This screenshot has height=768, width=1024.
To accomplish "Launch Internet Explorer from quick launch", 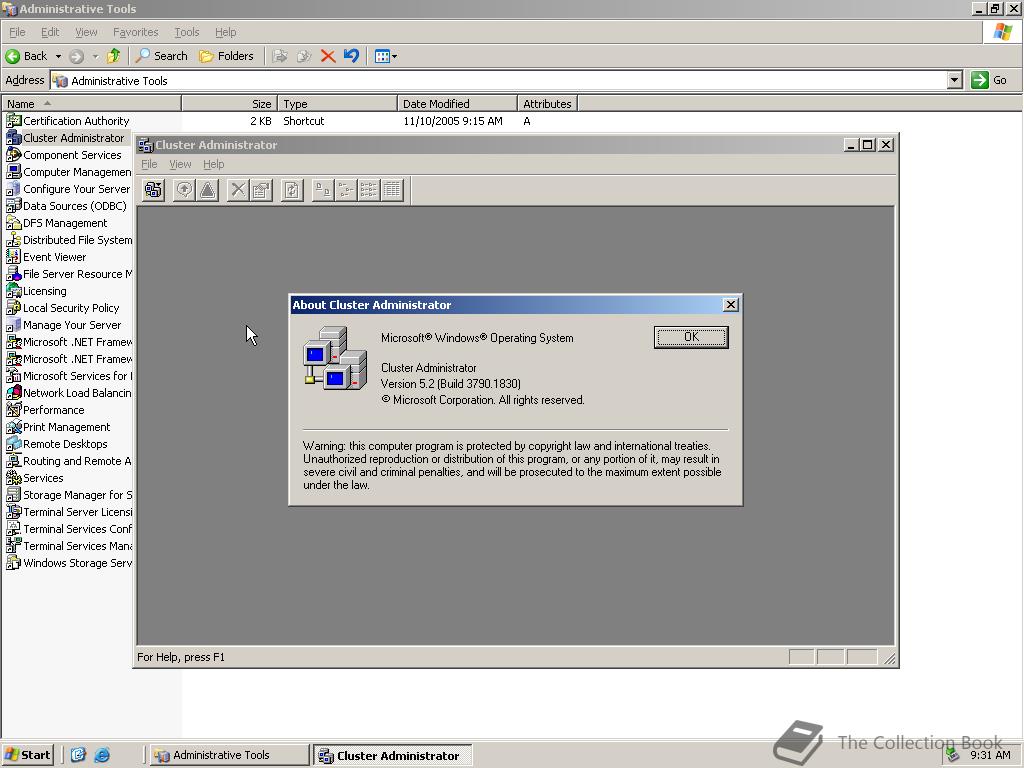I will (102, 755).
